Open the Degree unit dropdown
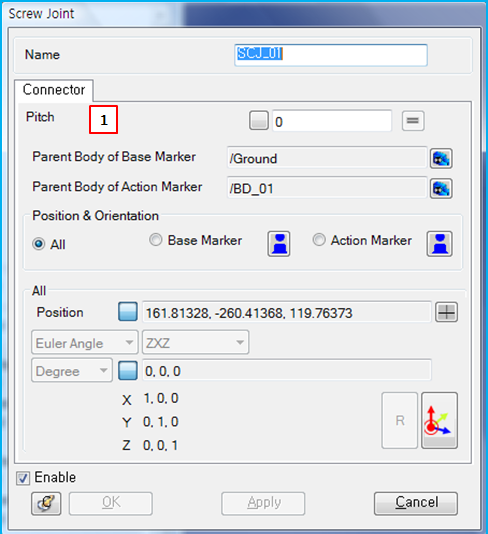Screen dimensions: 488x534 point(72,370)
